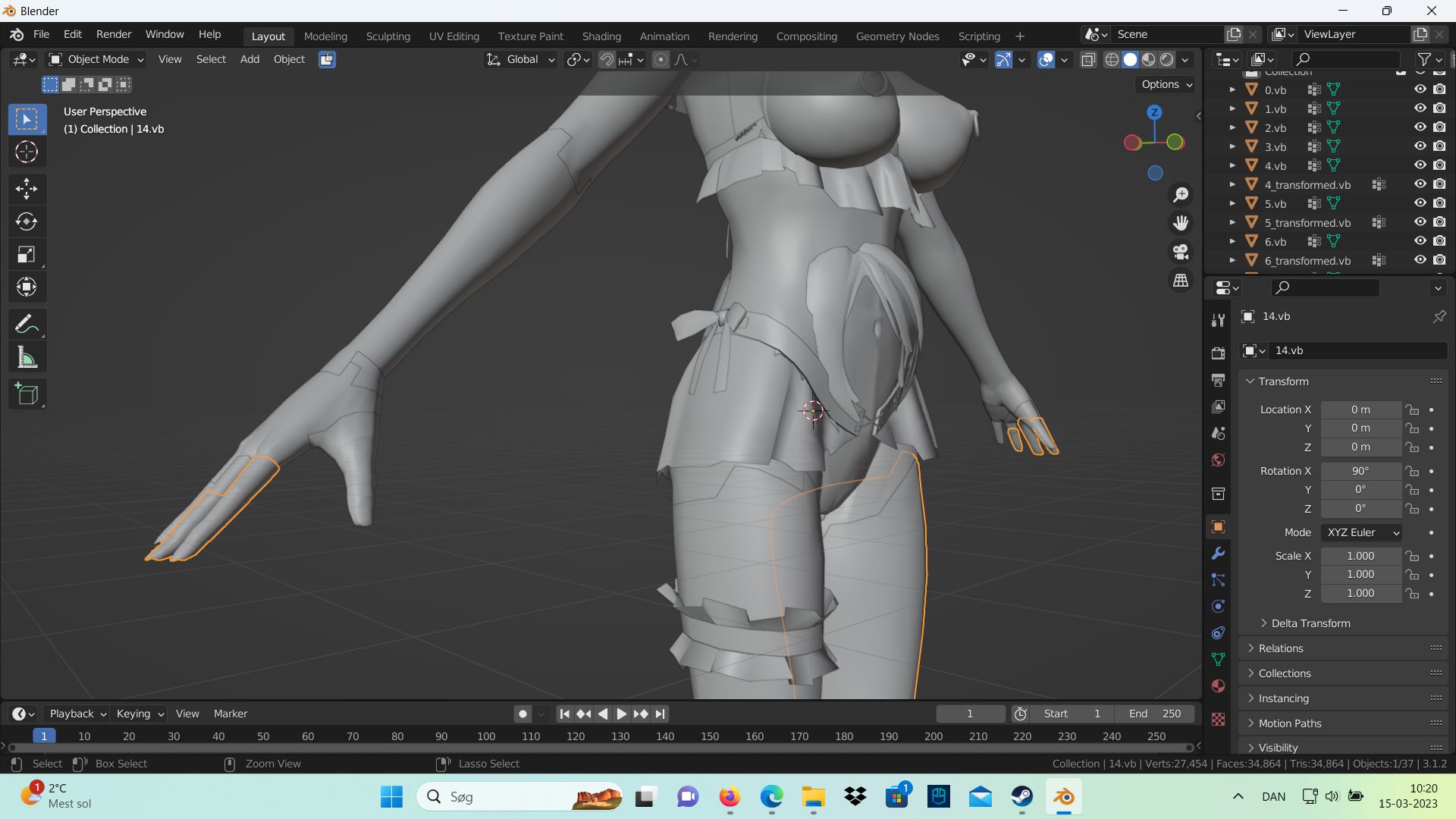Lock Location X in Transform panel
The height and width of the screenshot is (819, 1456).
(x=1412, y=410)
